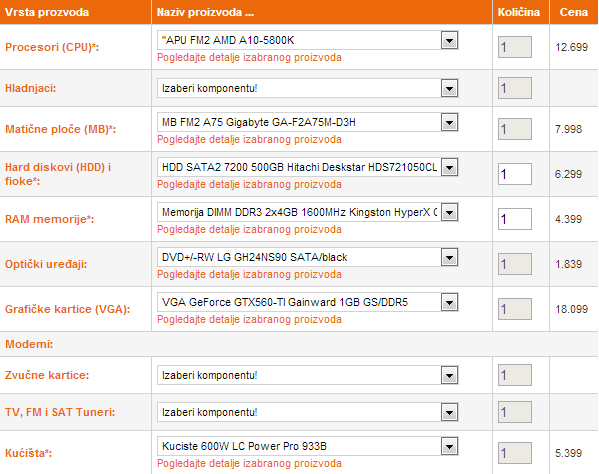599x474 pixels.
Task: Click the 'TV, FM i SAT Tuneri:' label
Action: [60, 412]
